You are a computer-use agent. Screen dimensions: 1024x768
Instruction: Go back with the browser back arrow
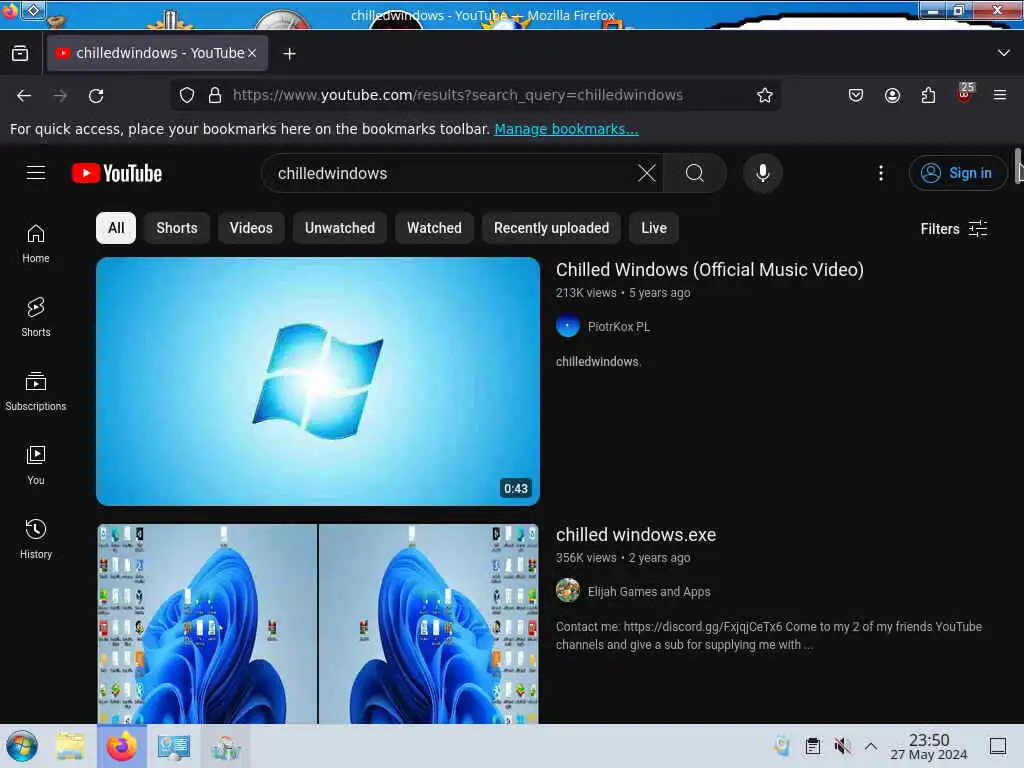[x=24, y=95]
